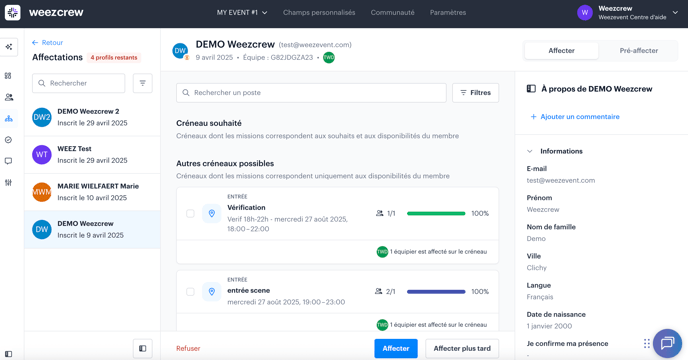Focus the Rechercher profile search field
Image resolution: width=688 pixels, height=360 pixels.
(79, 83)
